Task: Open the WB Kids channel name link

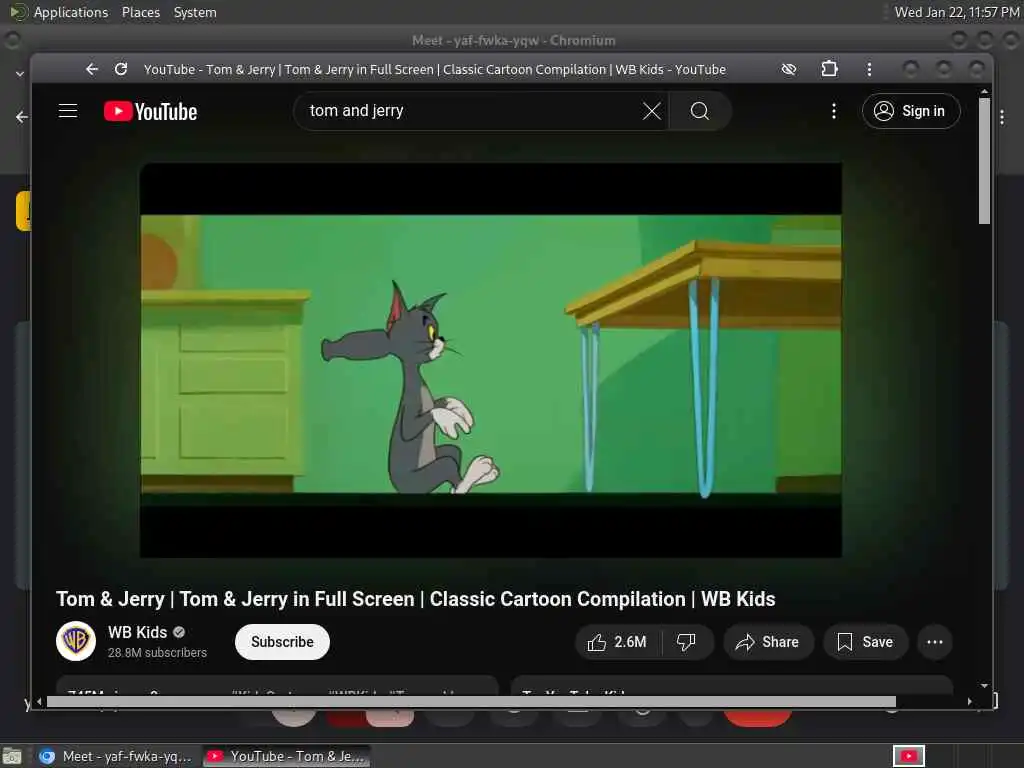Action: pyautogui.click(x=137, y=632)
